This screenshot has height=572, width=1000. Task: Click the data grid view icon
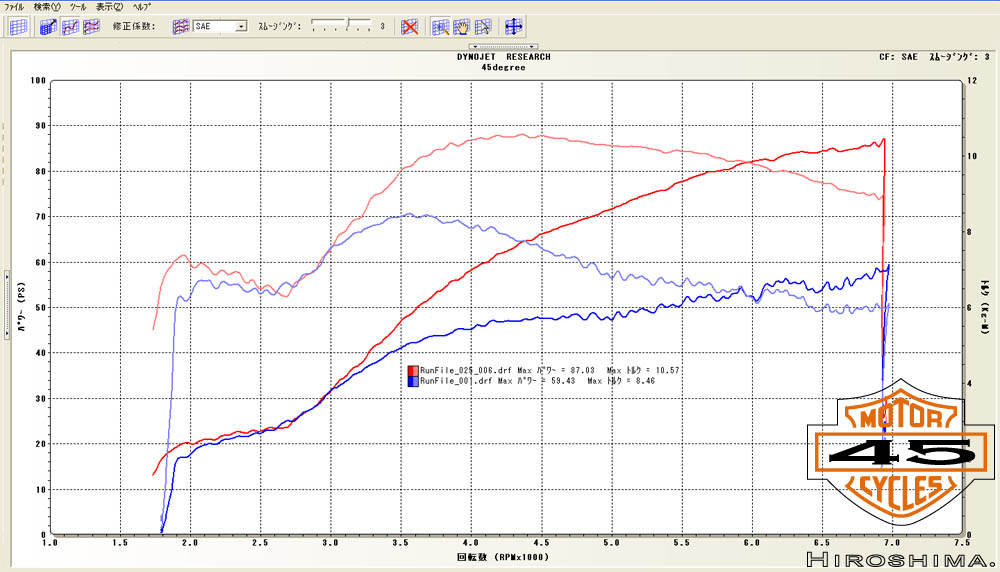coord(17,27)
